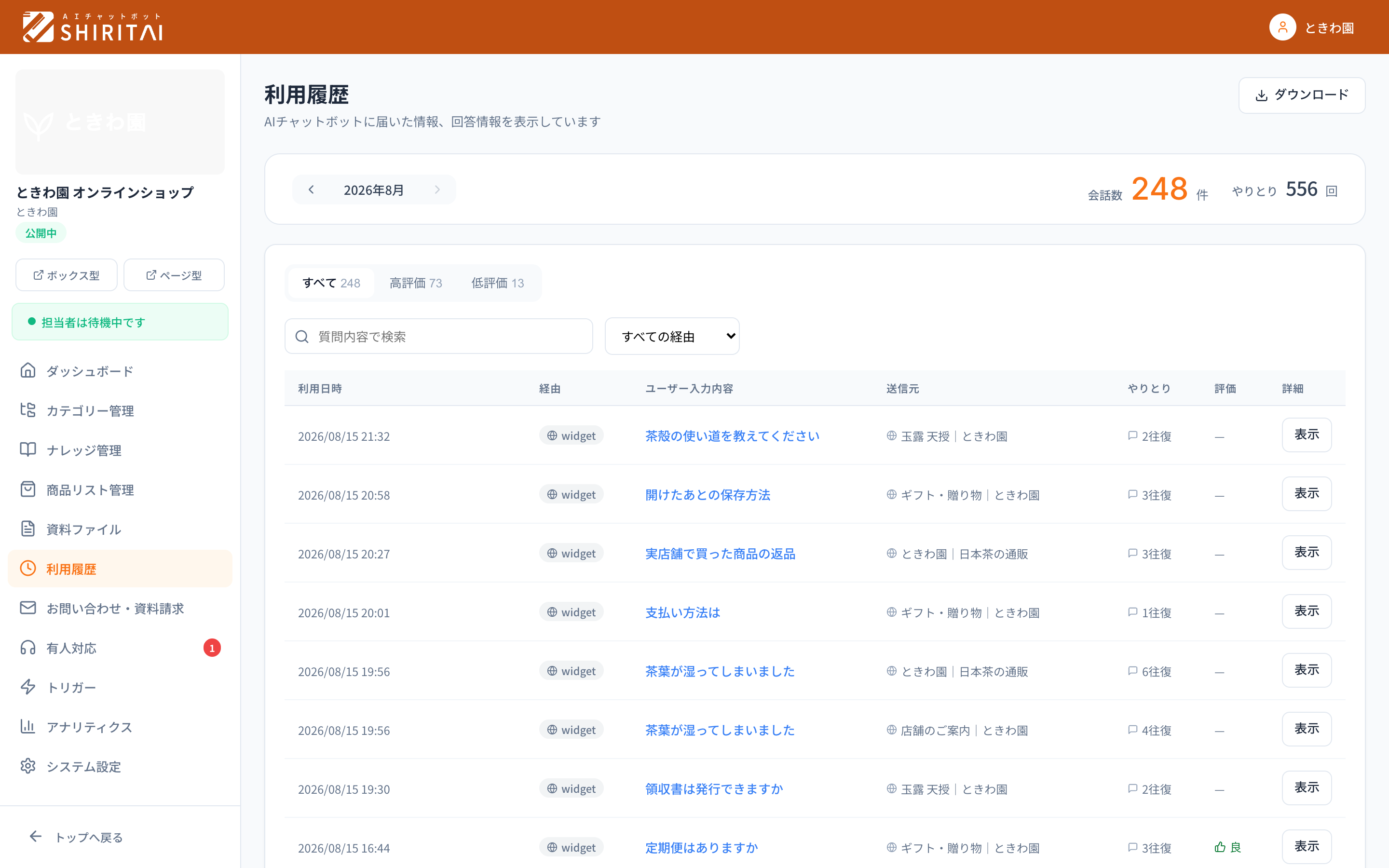
Task: Click the red notification badge on 有人対応
Action: [212, 648]
